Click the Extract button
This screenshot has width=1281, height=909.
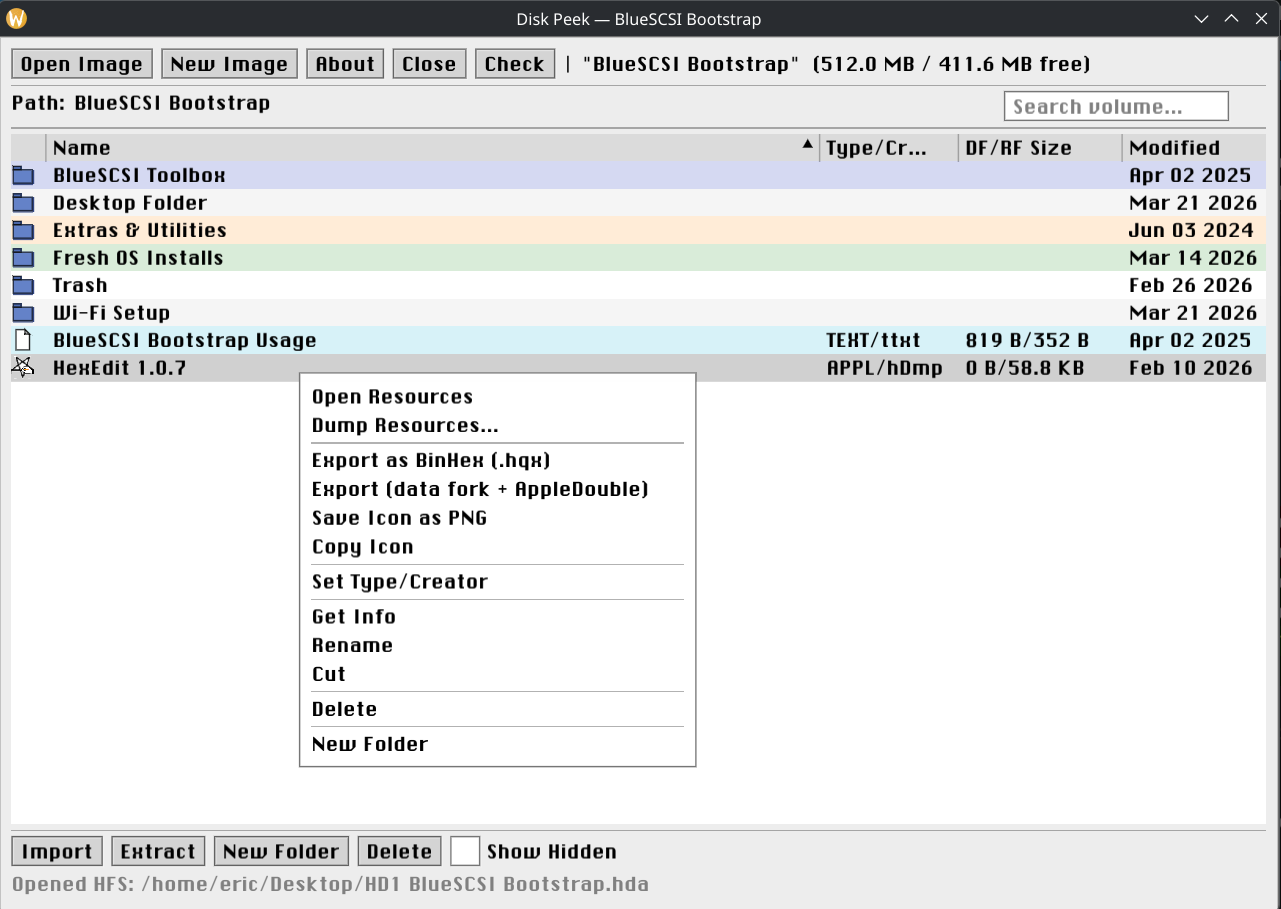[x=157, y=850]
